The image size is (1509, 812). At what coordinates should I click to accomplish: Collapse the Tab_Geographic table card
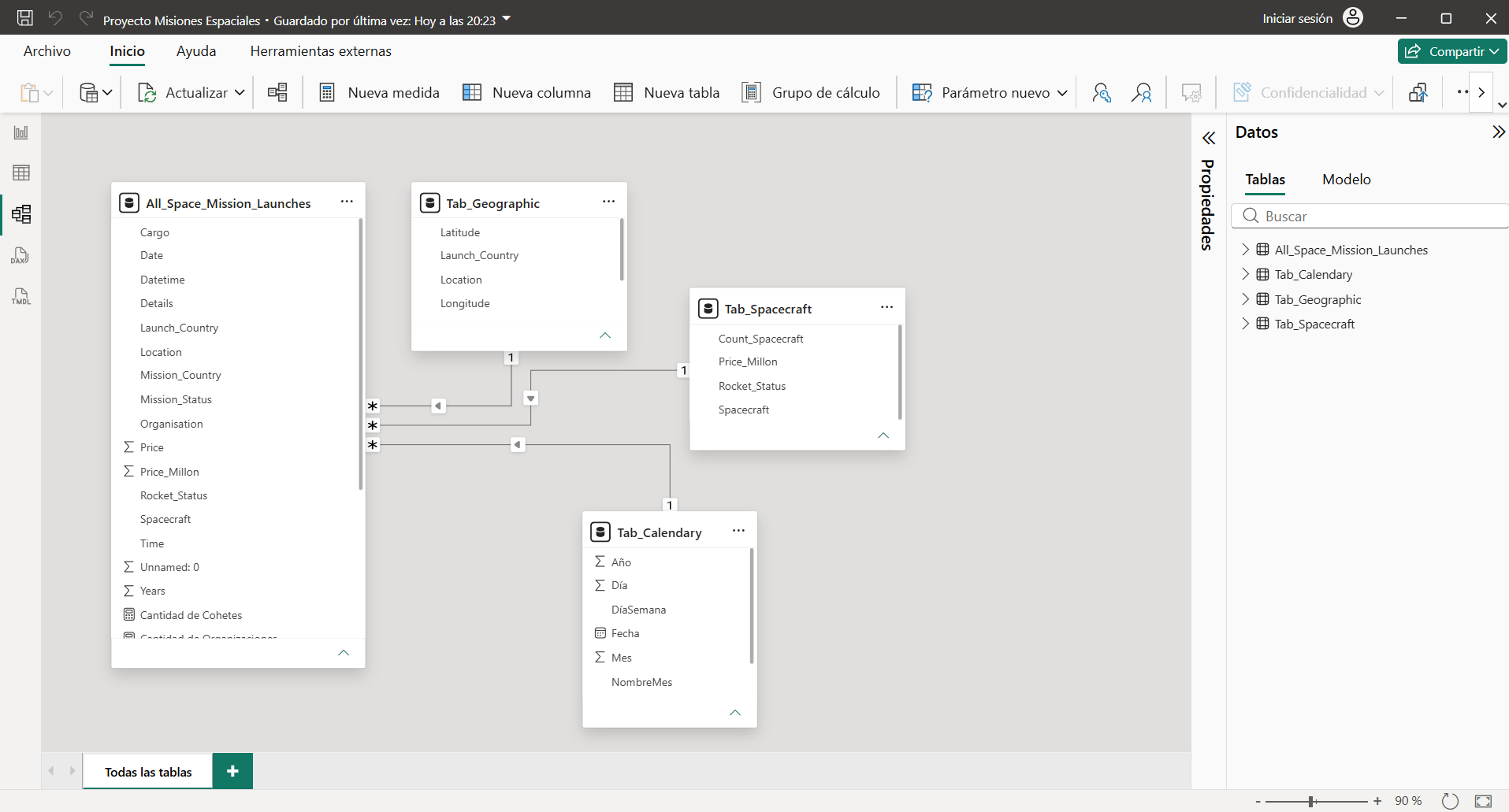coord(605,336)
